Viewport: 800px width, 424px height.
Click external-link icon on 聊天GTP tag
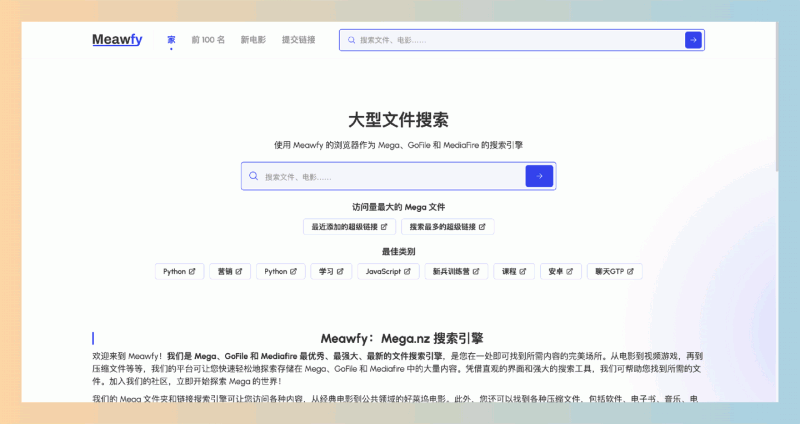(630, 271)
